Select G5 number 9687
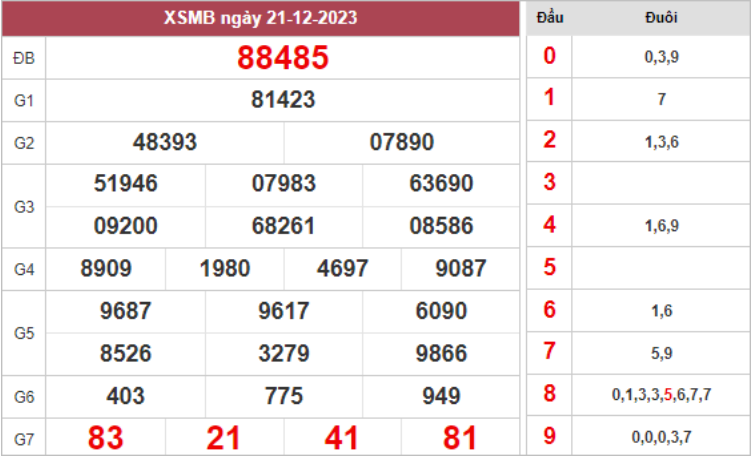 tap(126, 310)
